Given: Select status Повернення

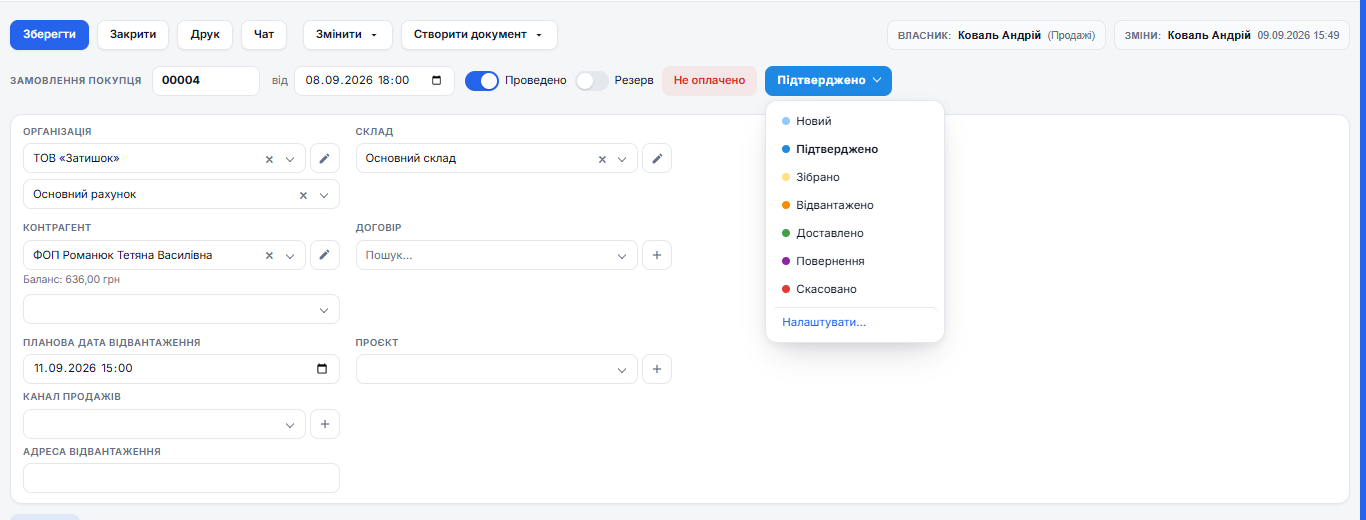Looking at the screenshot, I should (855, 261).
